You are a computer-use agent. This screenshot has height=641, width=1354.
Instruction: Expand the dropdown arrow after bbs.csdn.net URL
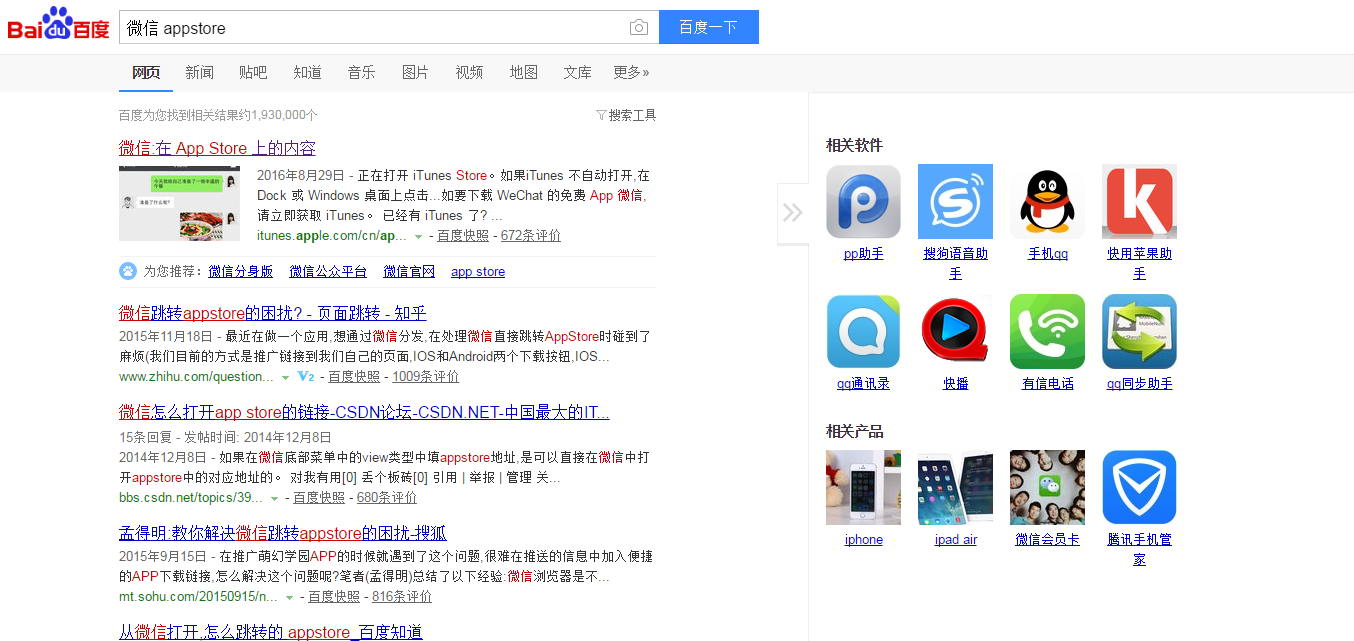point(273,498)
